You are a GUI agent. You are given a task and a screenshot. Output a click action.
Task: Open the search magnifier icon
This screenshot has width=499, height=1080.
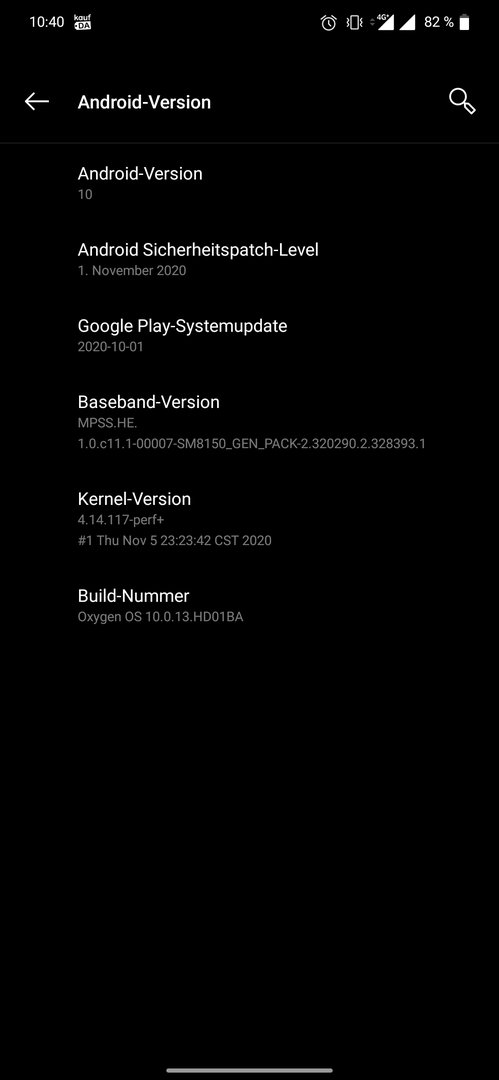(x=462, y=101)
